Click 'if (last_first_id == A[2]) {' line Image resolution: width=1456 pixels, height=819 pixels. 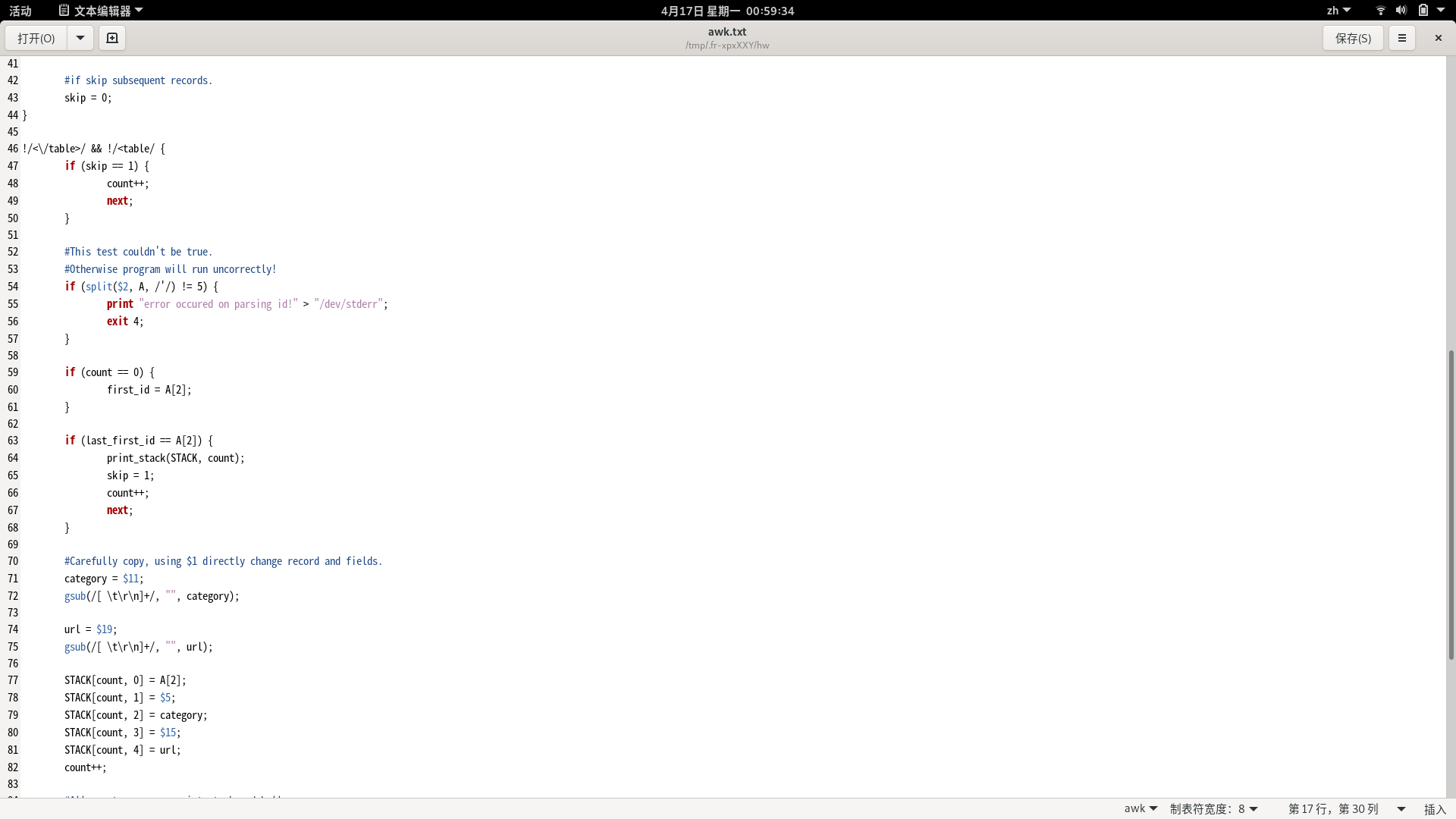point(139,441)
